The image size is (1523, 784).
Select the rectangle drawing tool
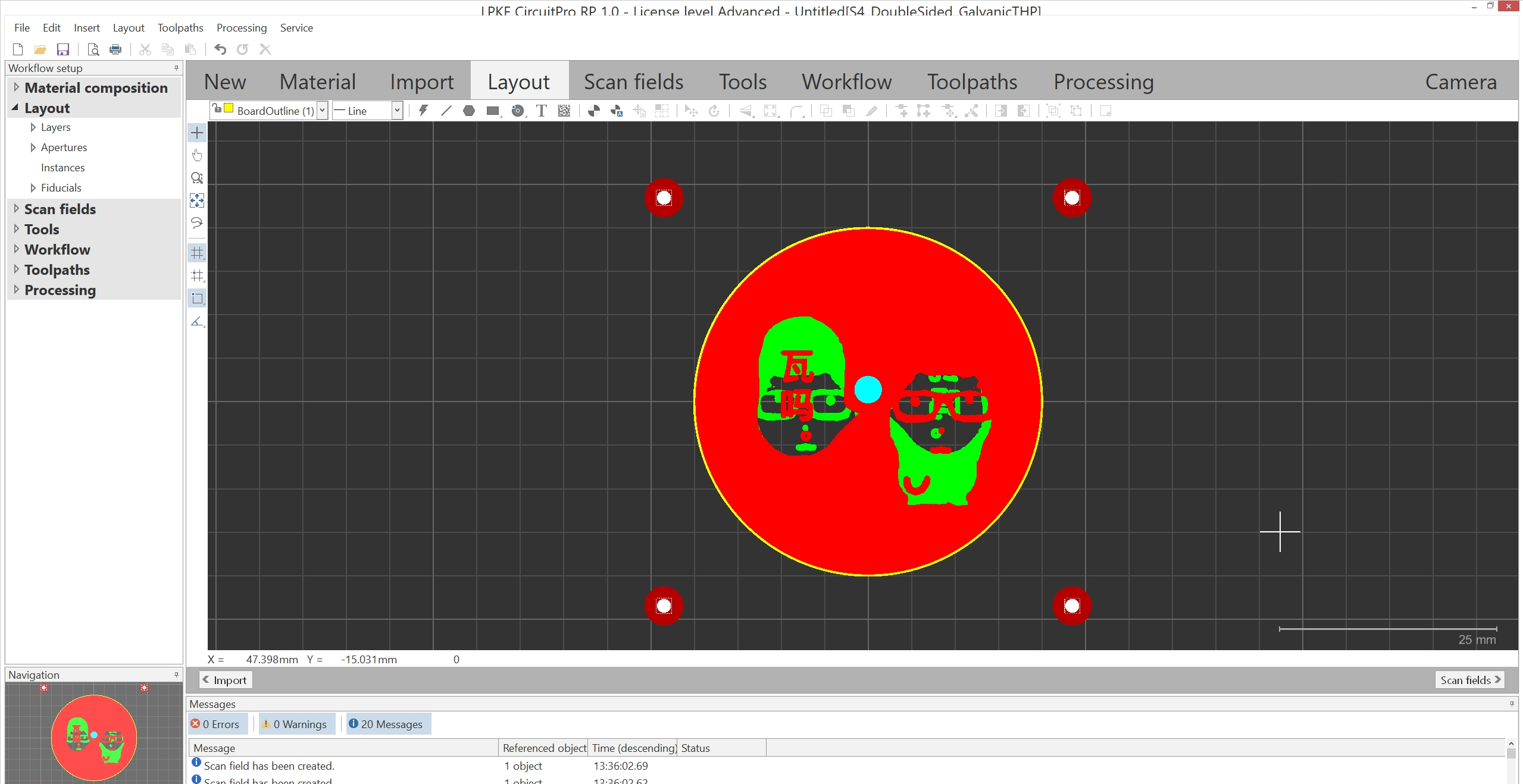[492, 111]
